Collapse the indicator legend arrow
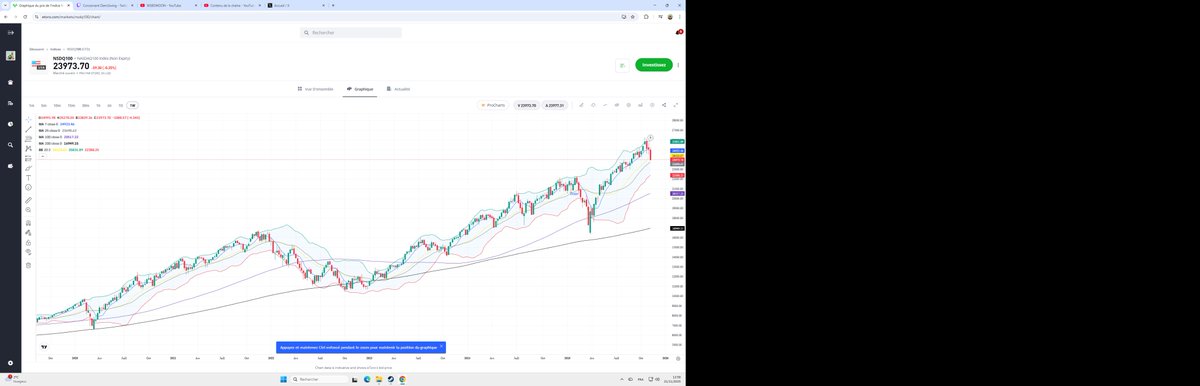 click(42, 156)
